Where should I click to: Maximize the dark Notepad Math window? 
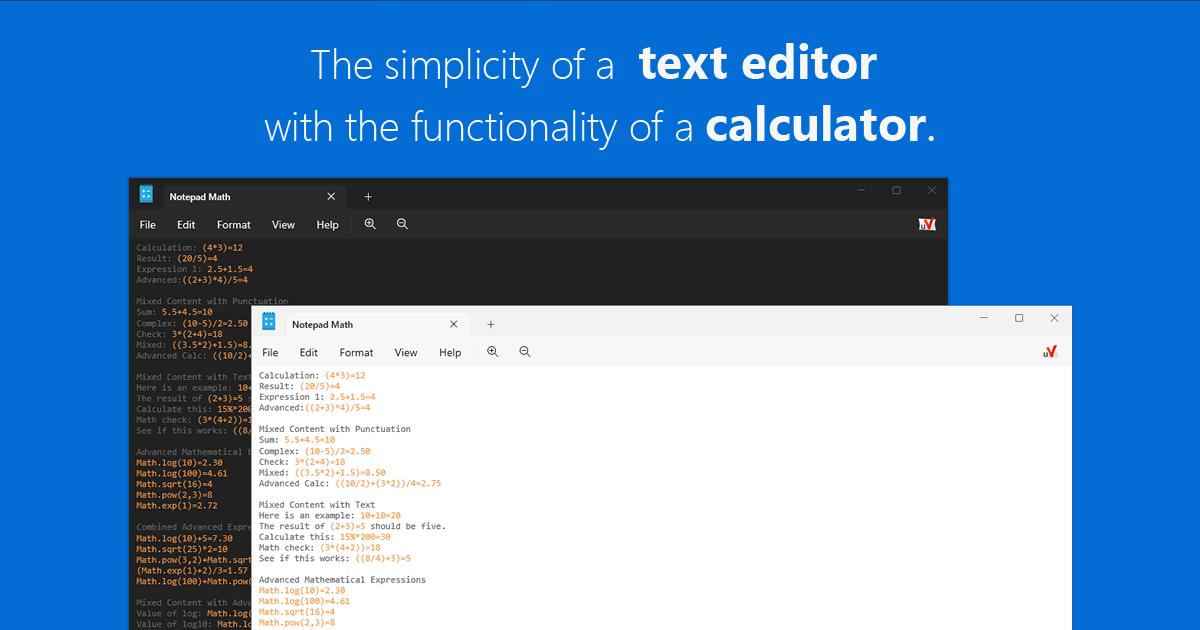[x=896, y=190]
